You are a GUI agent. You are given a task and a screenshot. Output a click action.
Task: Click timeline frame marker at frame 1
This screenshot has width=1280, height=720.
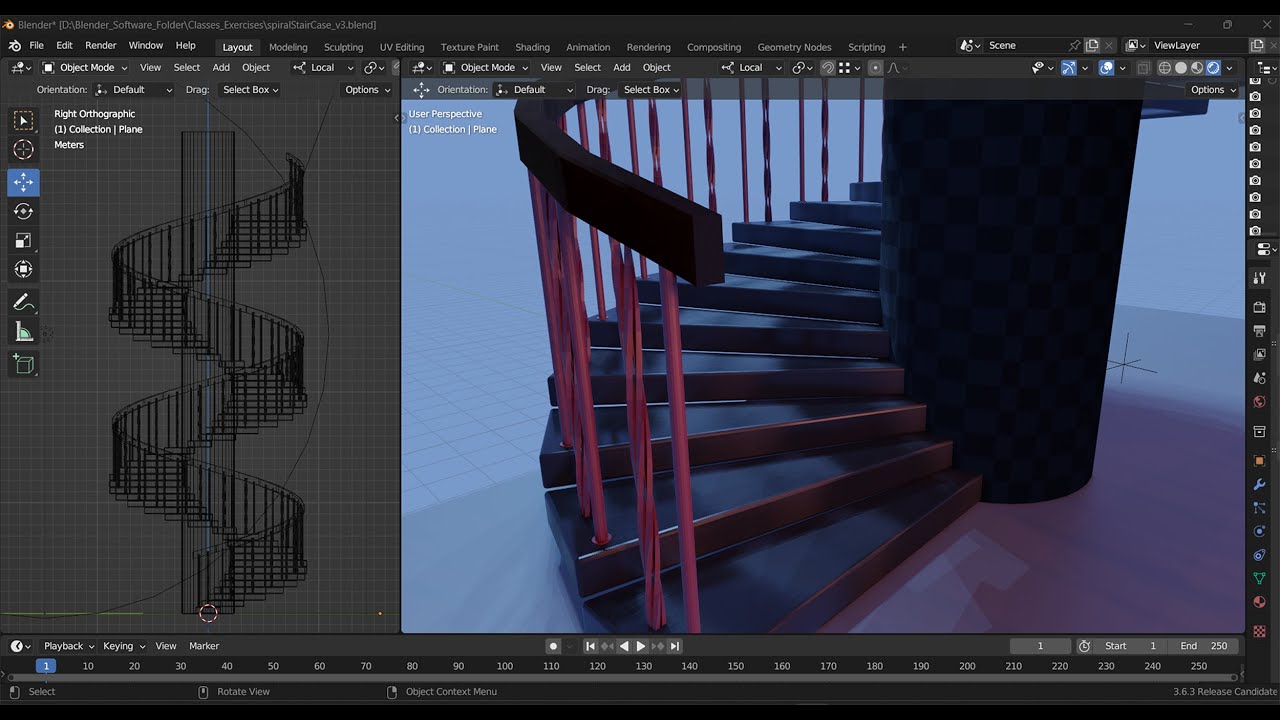pos(45,666)
